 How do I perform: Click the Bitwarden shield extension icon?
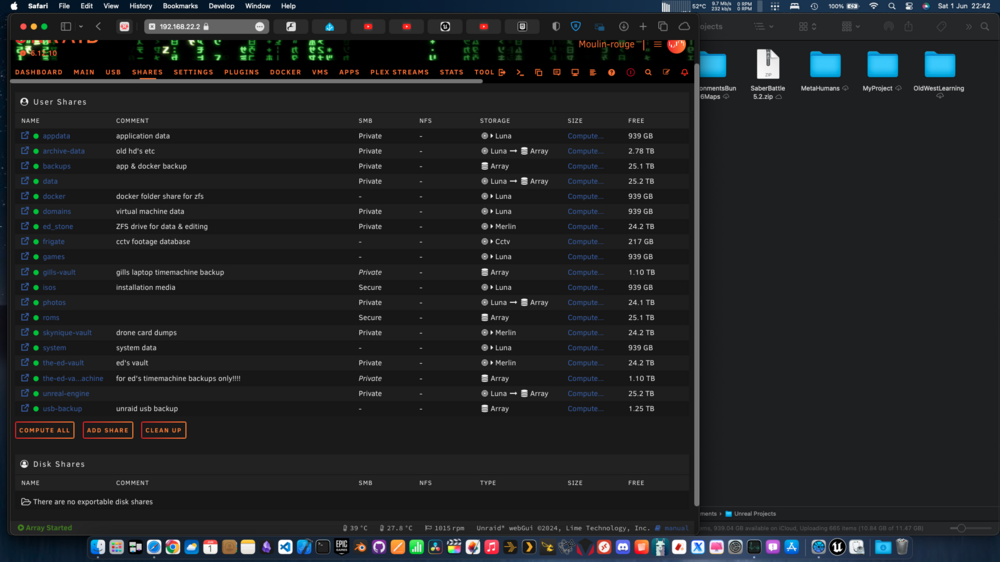pyautogui.click(x=576, y=27)
